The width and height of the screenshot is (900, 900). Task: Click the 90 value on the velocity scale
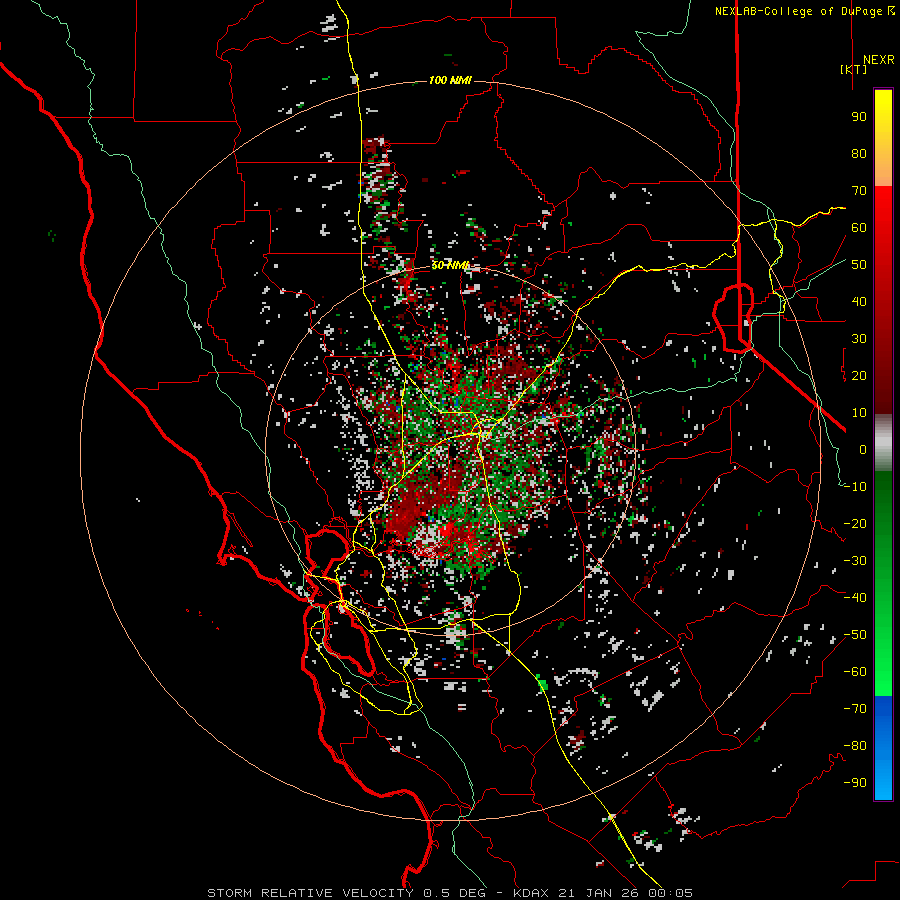tap(859, 117)
